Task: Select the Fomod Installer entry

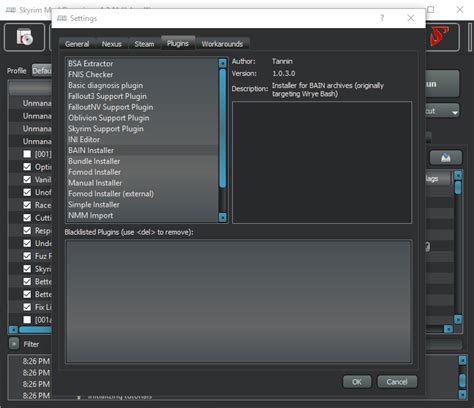Action: coord(143,172)
